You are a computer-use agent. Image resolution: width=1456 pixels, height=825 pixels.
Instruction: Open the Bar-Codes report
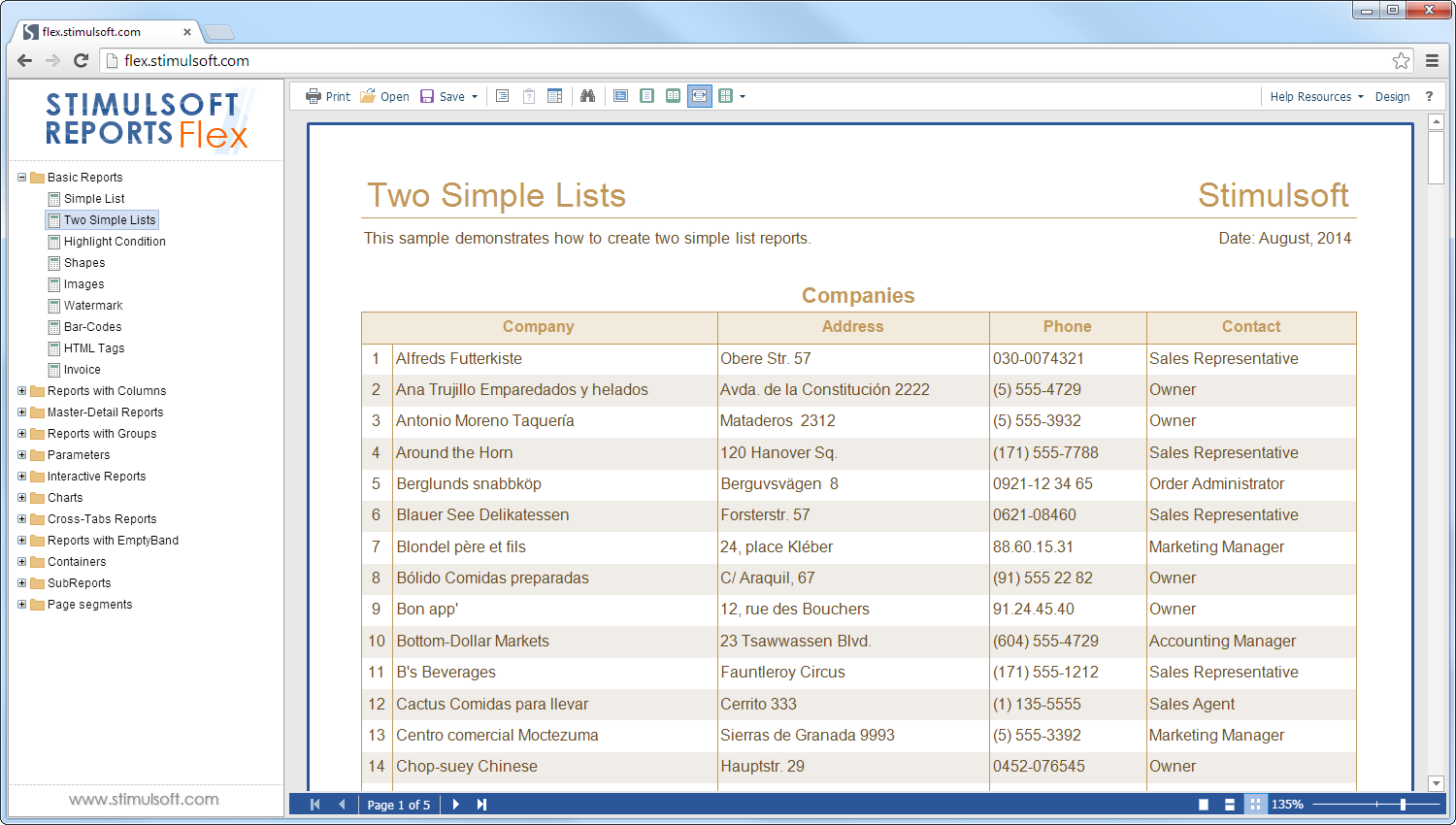coord(85,327)
